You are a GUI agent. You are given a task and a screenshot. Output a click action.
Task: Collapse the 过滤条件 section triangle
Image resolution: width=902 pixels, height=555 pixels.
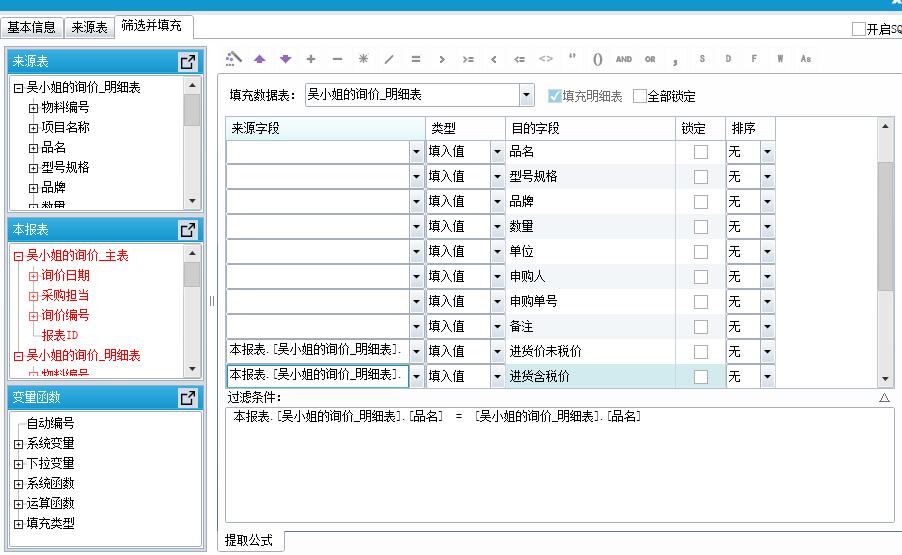pyautogui.click(x=884, y=397)
